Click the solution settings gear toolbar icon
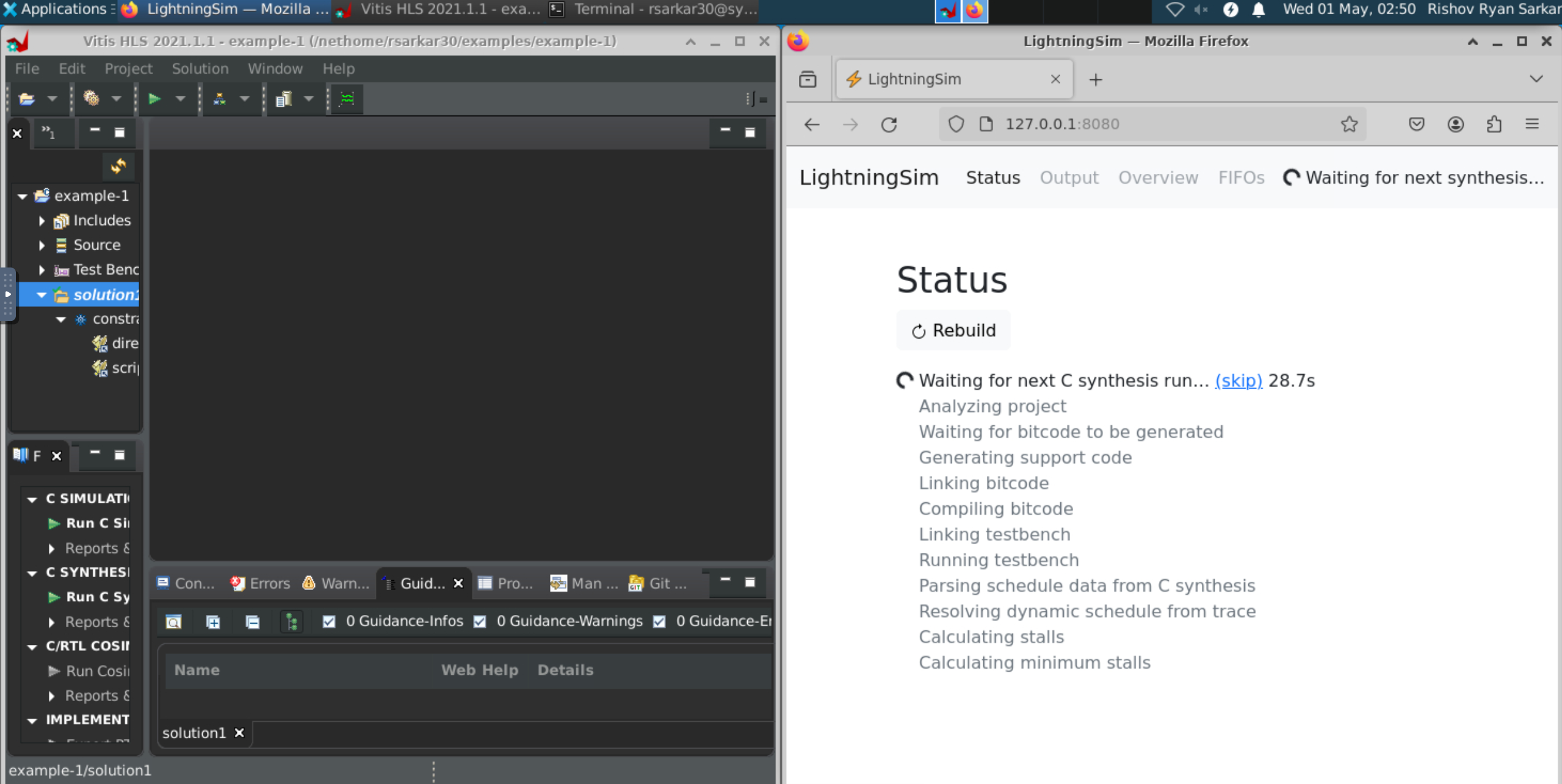The image size is (1562, 784). coord(92,98)
